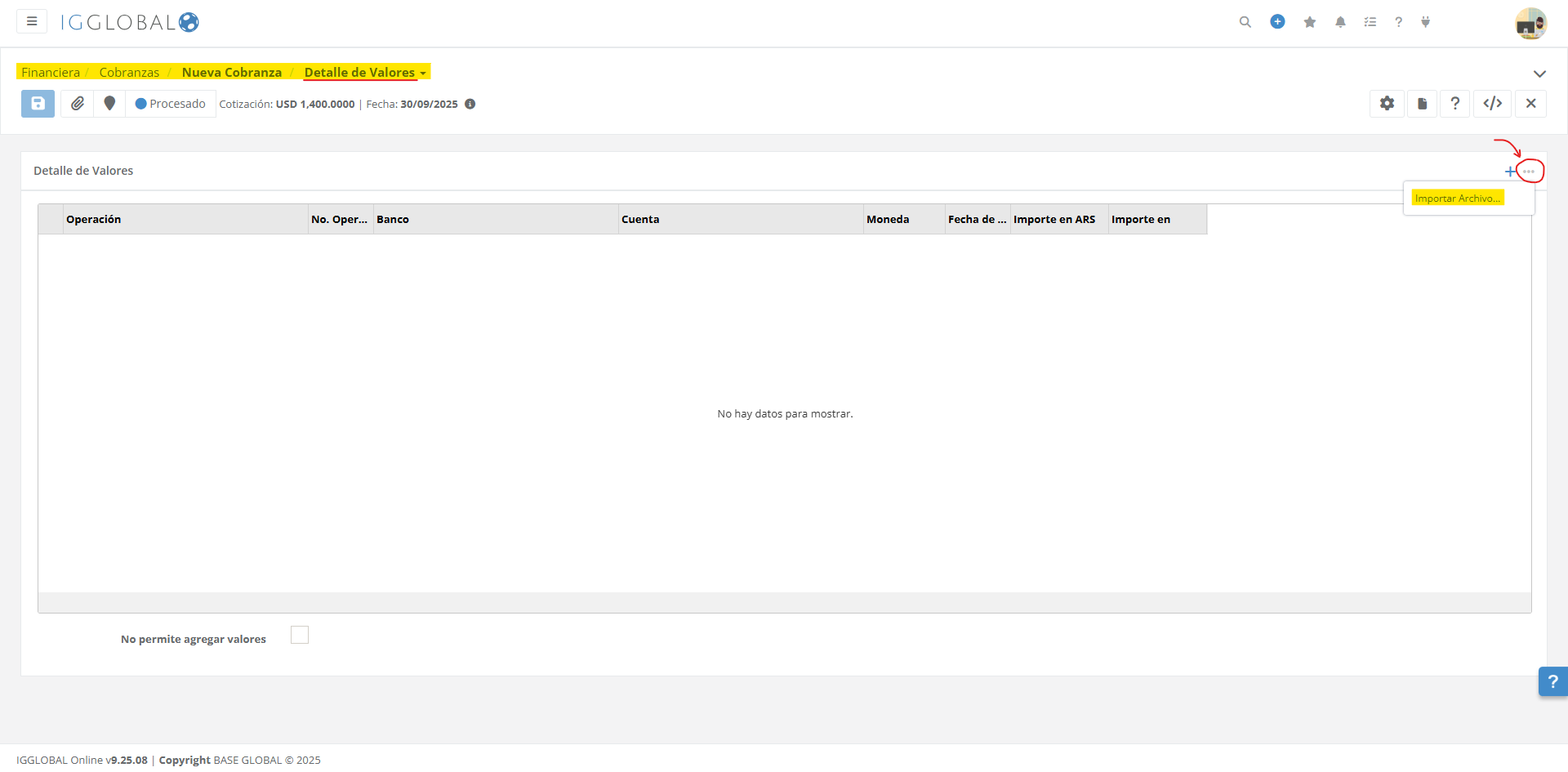This screenshot has width=1568, height=772.
Task: Open settings gear icon in toolbar
Action: tap(1387, 104)
